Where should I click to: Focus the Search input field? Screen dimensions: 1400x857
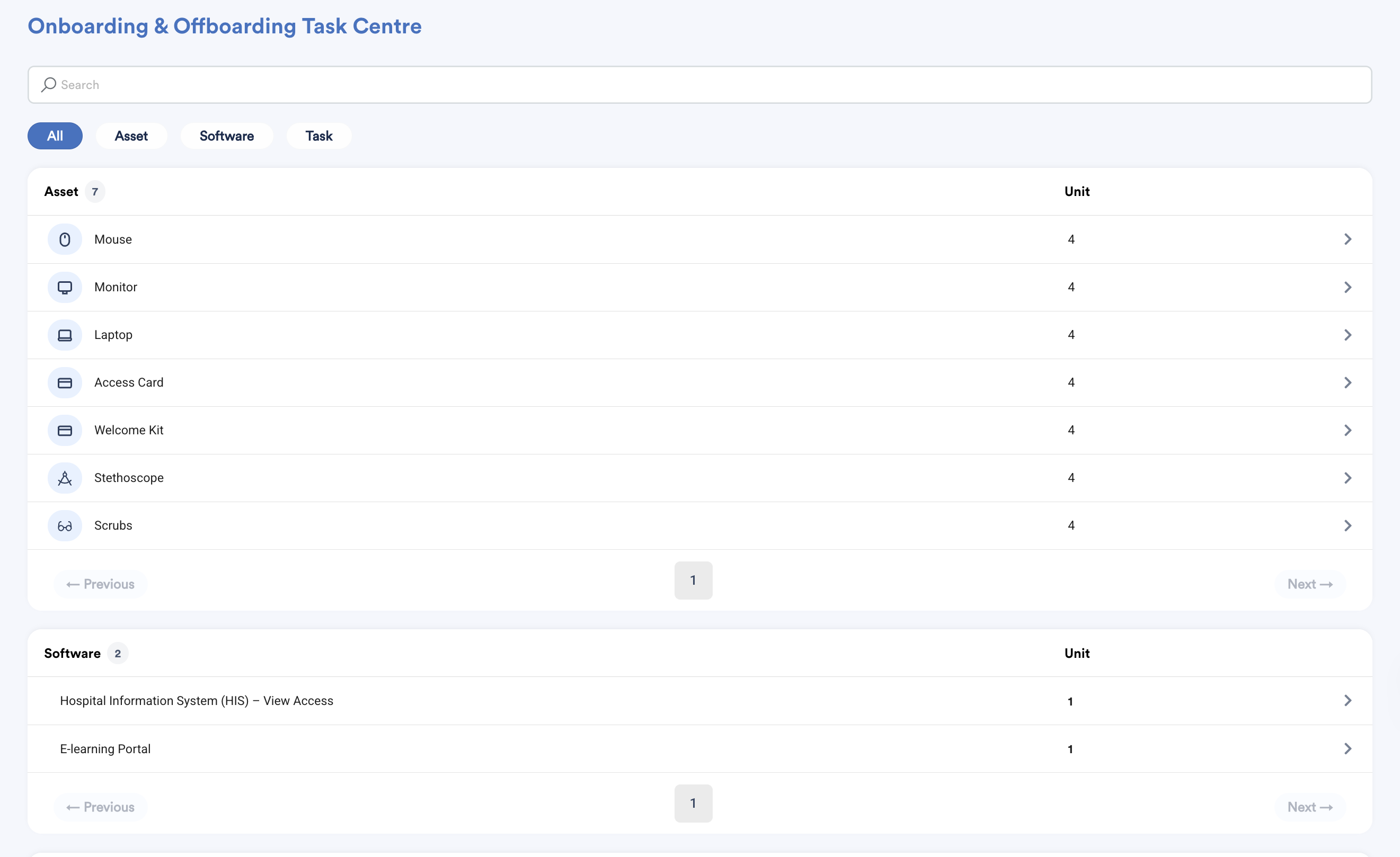(x=699, y=85)
